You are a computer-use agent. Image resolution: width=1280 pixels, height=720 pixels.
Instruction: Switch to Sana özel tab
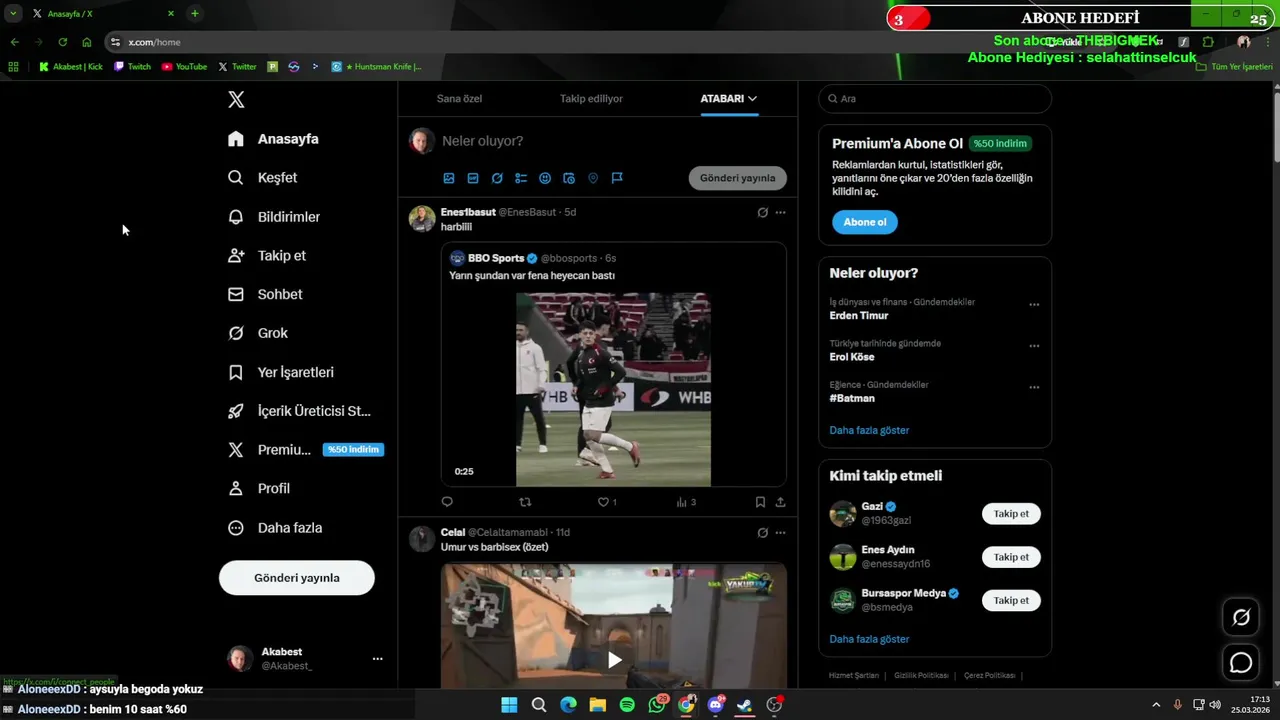pos(459,99)
